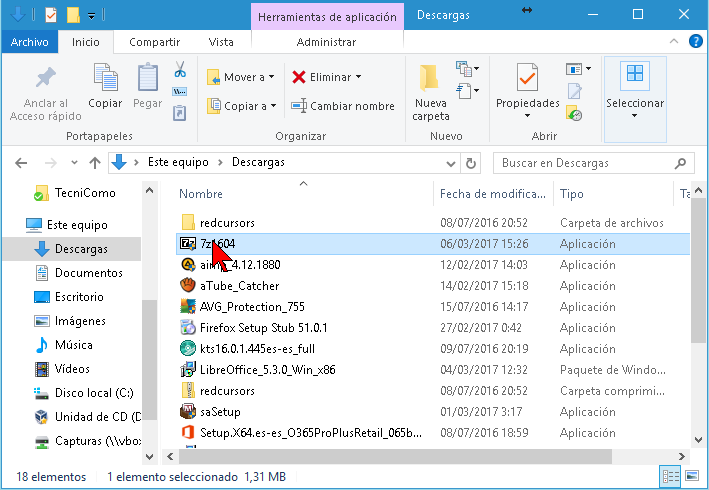709x490 pixels.
Task: Click the search magnifier icon
Action: point(680,163)
